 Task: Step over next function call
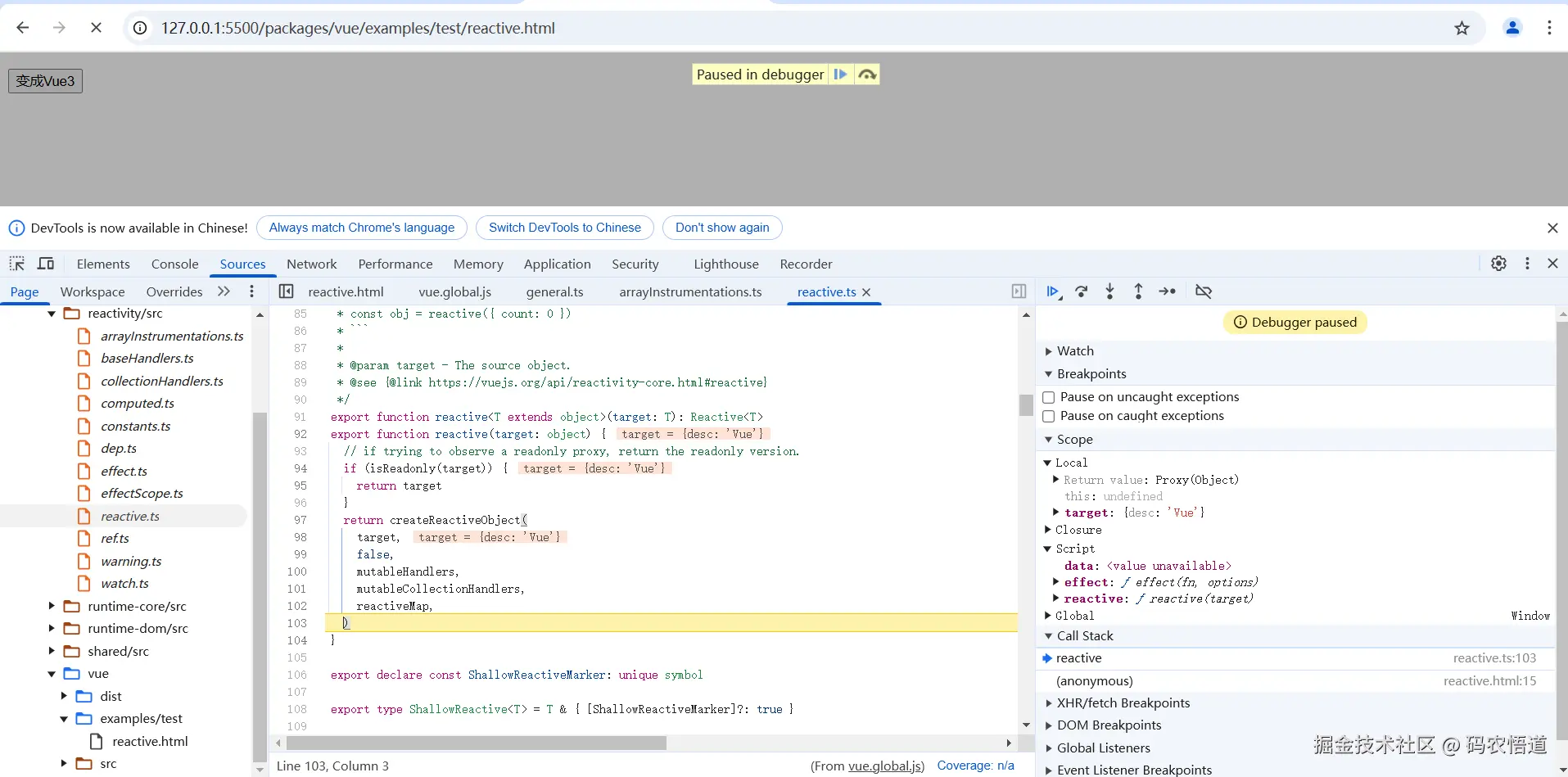coord(1082,291)
